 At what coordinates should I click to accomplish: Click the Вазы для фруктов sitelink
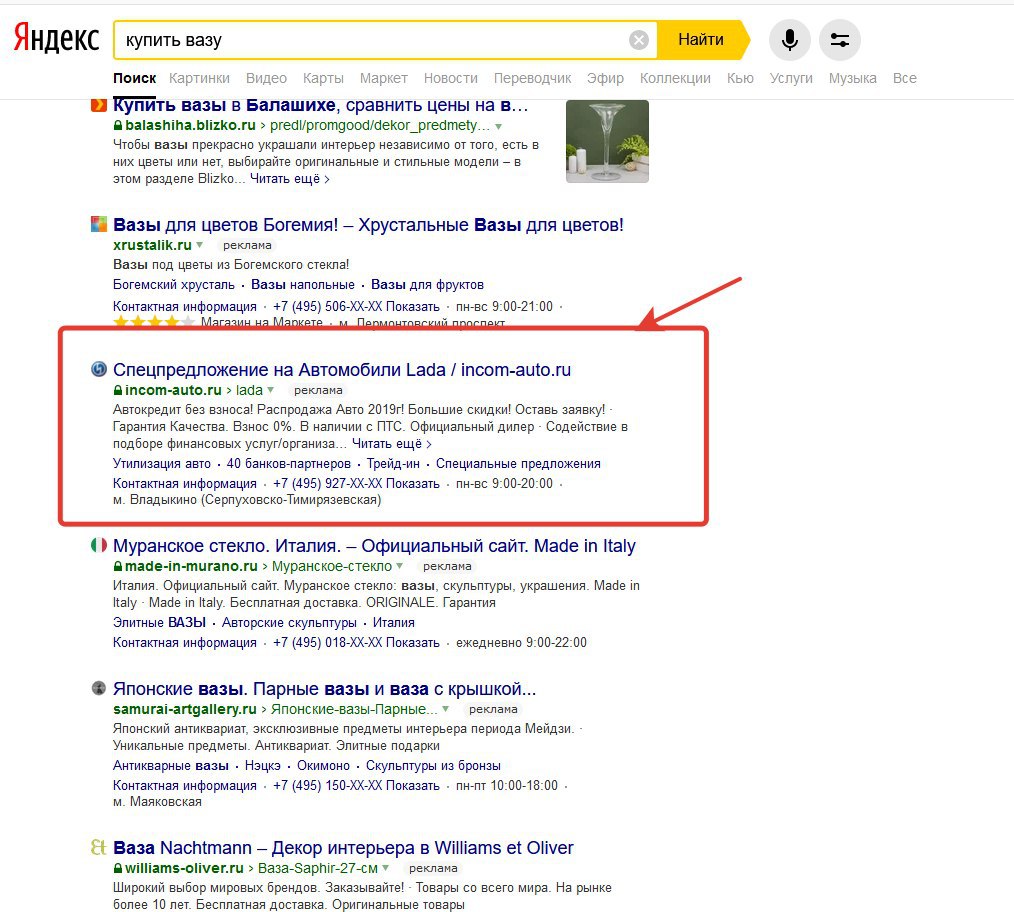tap(427, 285)
